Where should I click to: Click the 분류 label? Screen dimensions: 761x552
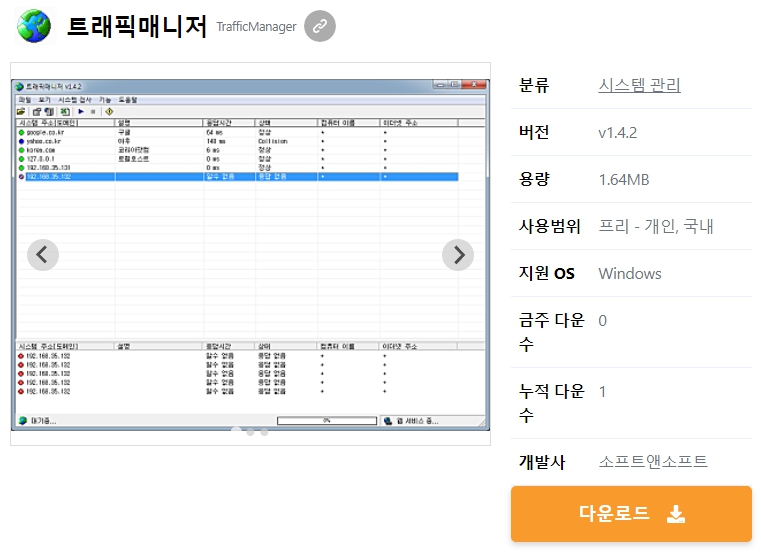[534, 85]
